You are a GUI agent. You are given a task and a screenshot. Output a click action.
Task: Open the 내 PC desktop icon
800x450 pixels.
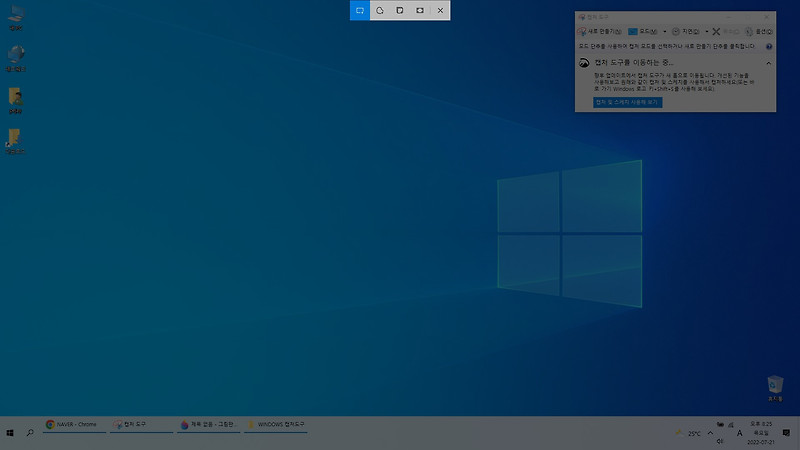point(15,18)
